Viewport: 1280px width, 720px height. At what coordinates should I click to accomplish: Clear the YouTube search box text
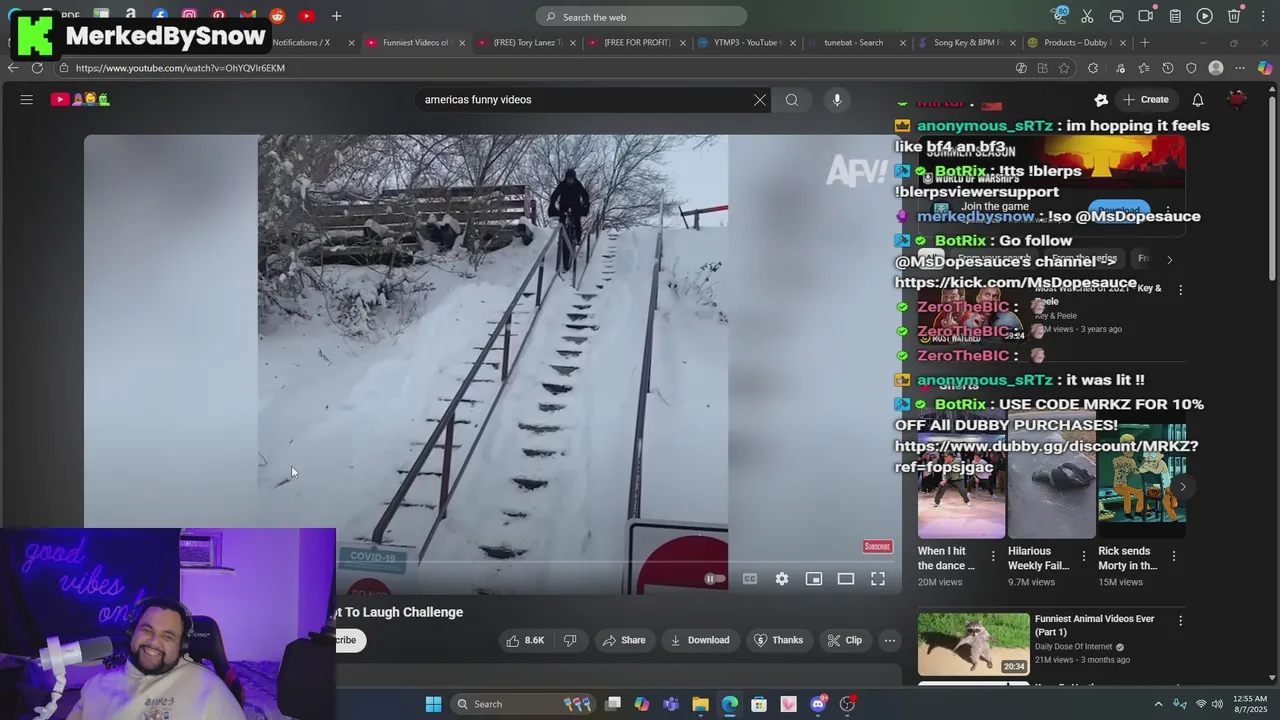760,100
